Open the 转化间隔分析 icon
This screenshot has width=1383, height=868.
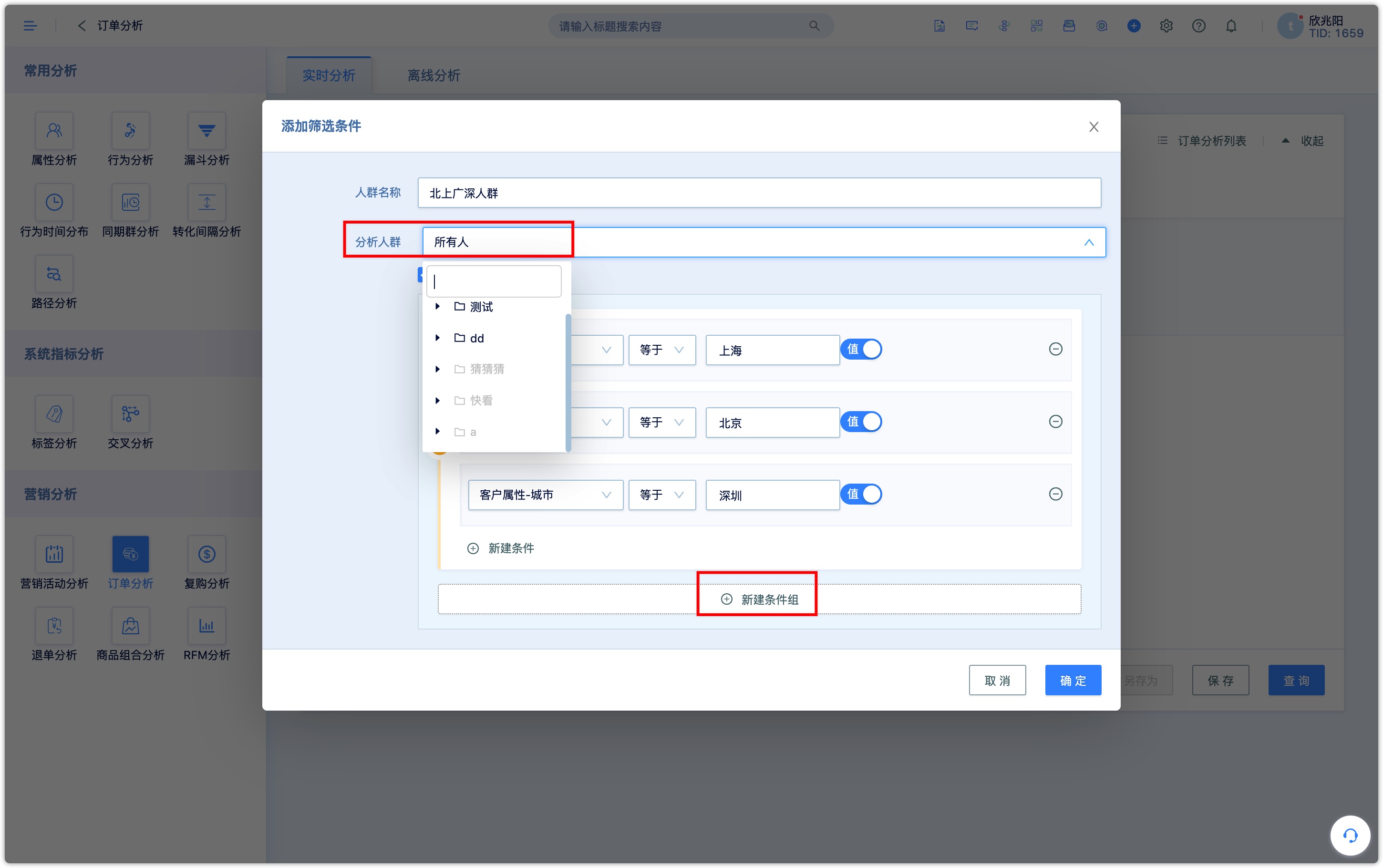tap(206, 202)
